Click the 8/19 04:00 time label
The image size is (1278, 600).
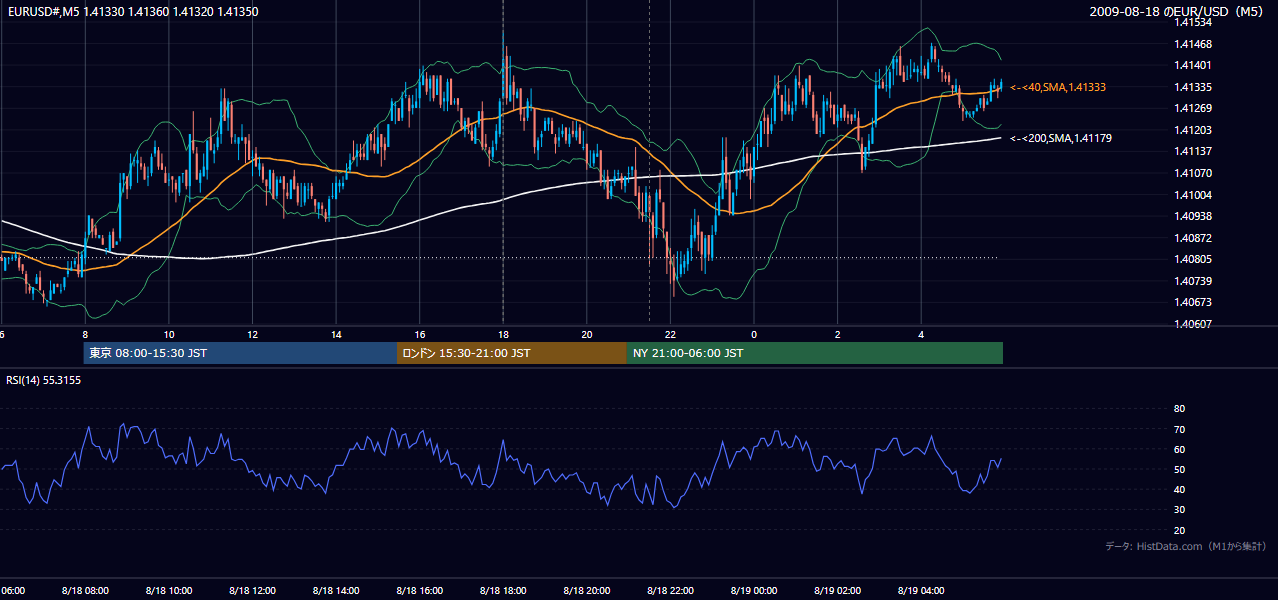point(921,590)
